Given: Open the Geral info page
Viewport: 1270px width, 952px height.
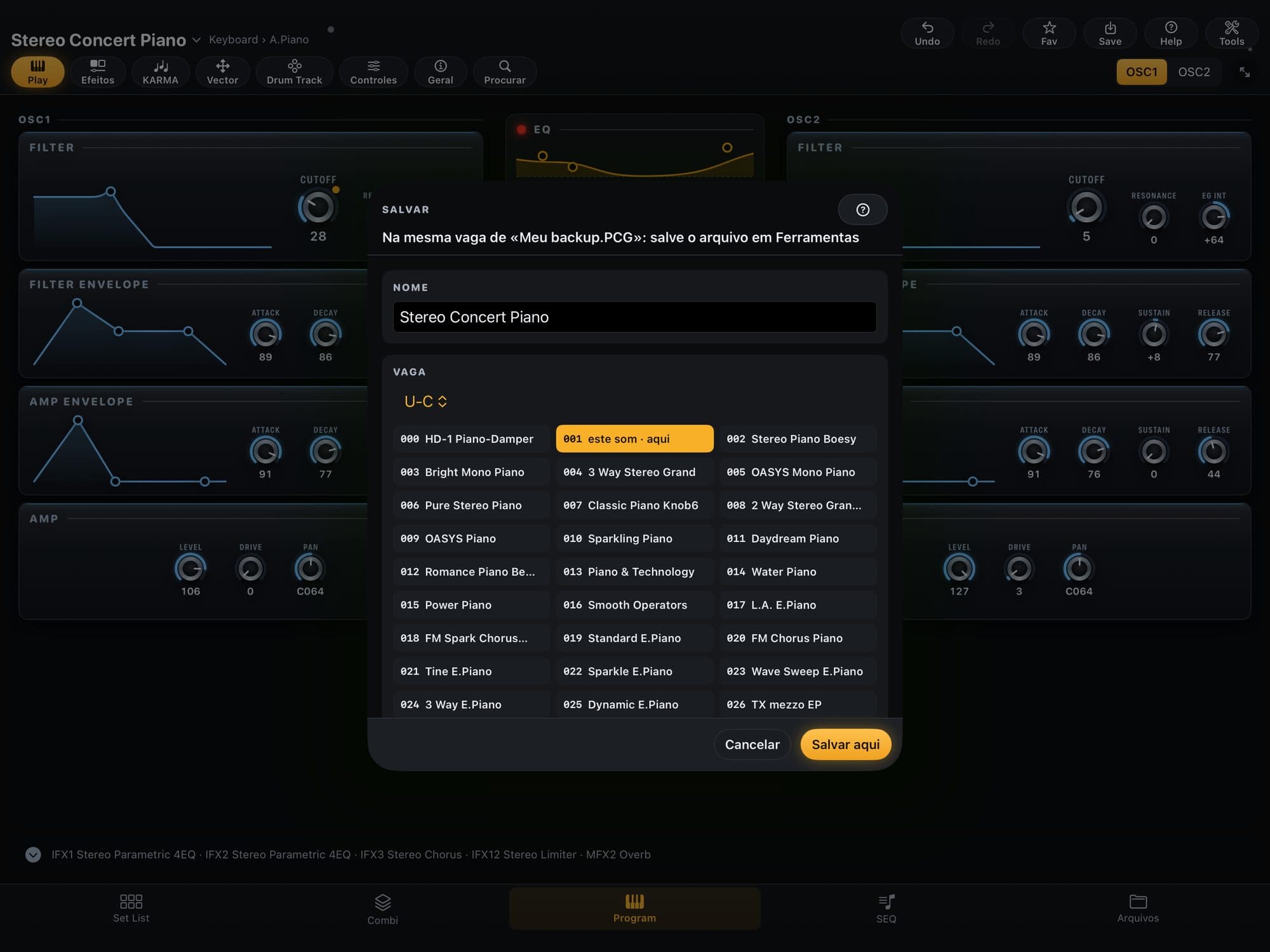Looking at the screenshot, I should coord(440,72).
